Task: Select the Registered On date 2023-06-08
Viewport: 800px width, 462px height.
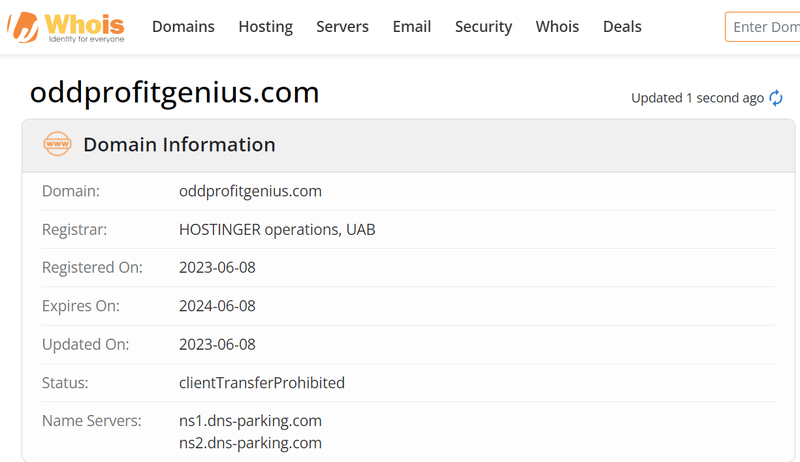Action: point(217,268)
